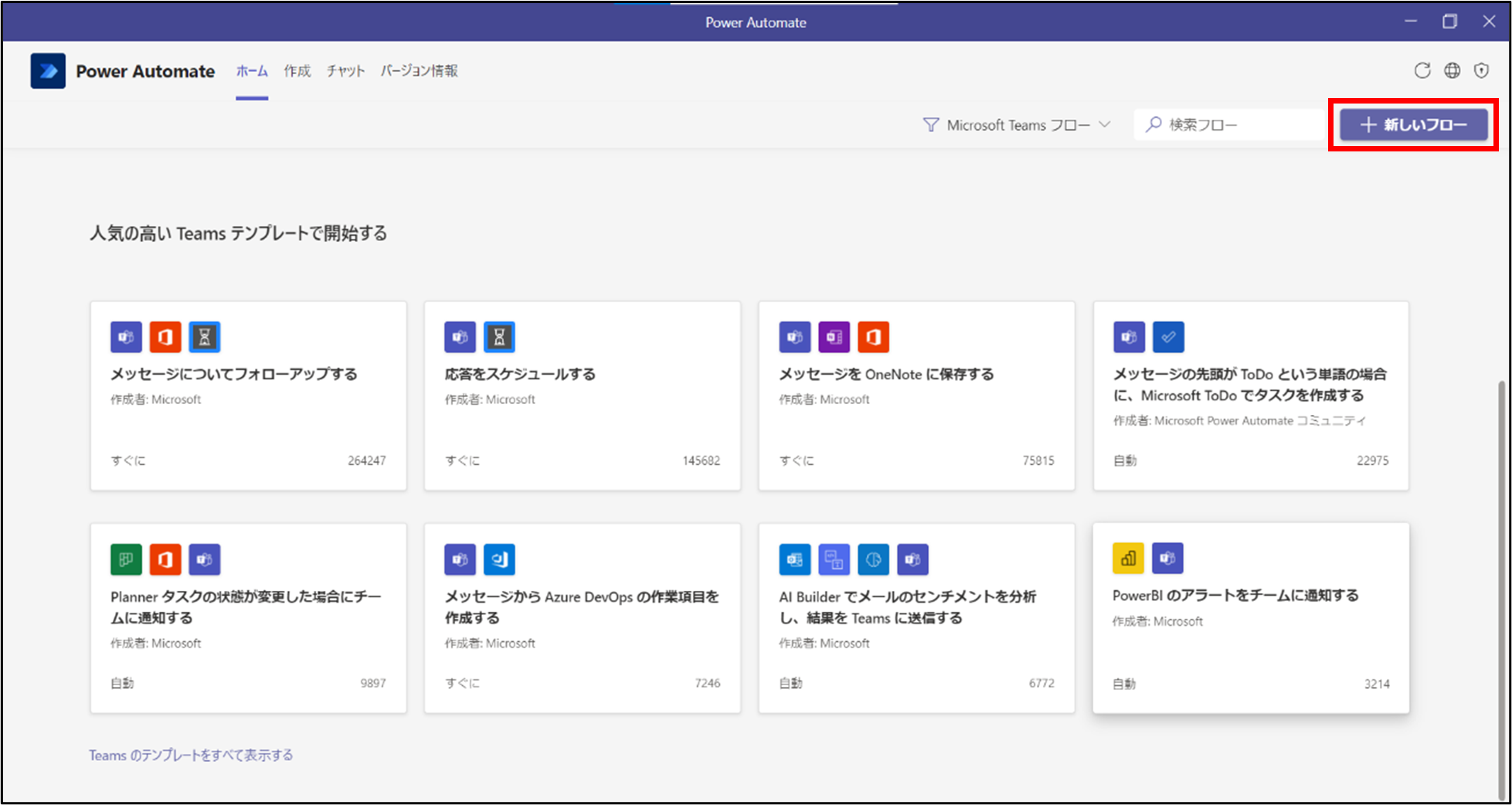The width and height of the screenshot is (1512, 805).
Task: Open メッセージを OneNote に保存する template title
Action: (886, 374)
